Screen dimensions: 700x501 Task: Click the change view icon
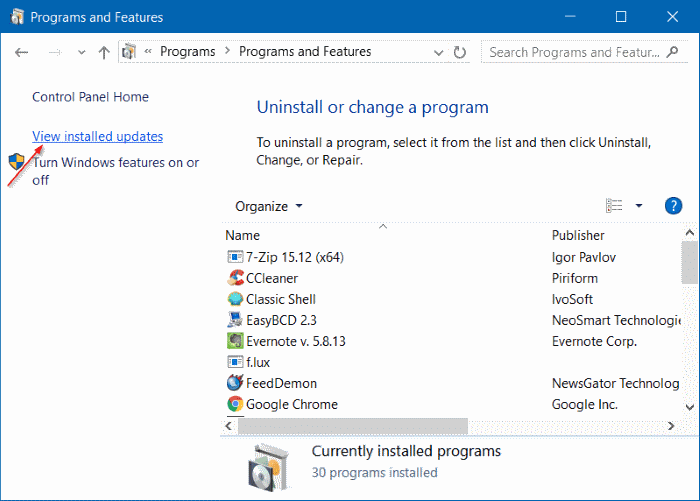(614, 206)
